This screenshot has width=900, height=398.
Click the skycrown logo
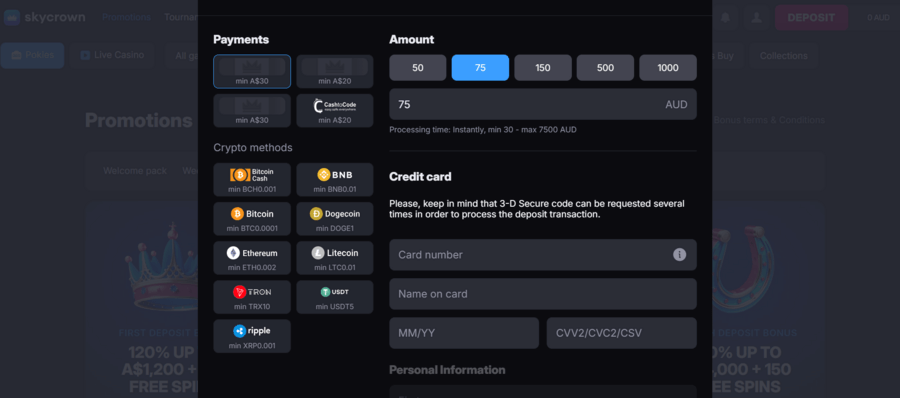pos(44,17)
